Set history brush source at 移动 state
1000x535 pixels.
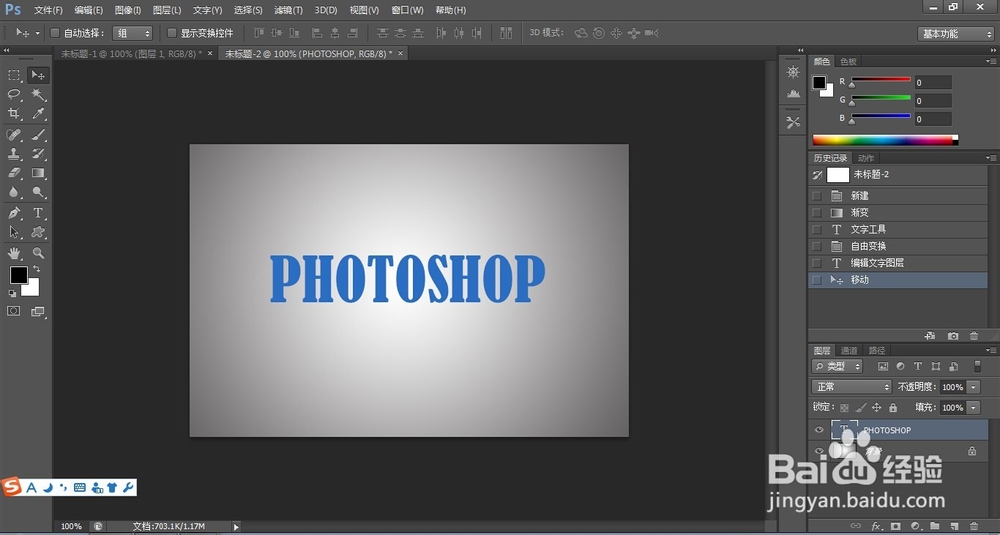(816, 279)
